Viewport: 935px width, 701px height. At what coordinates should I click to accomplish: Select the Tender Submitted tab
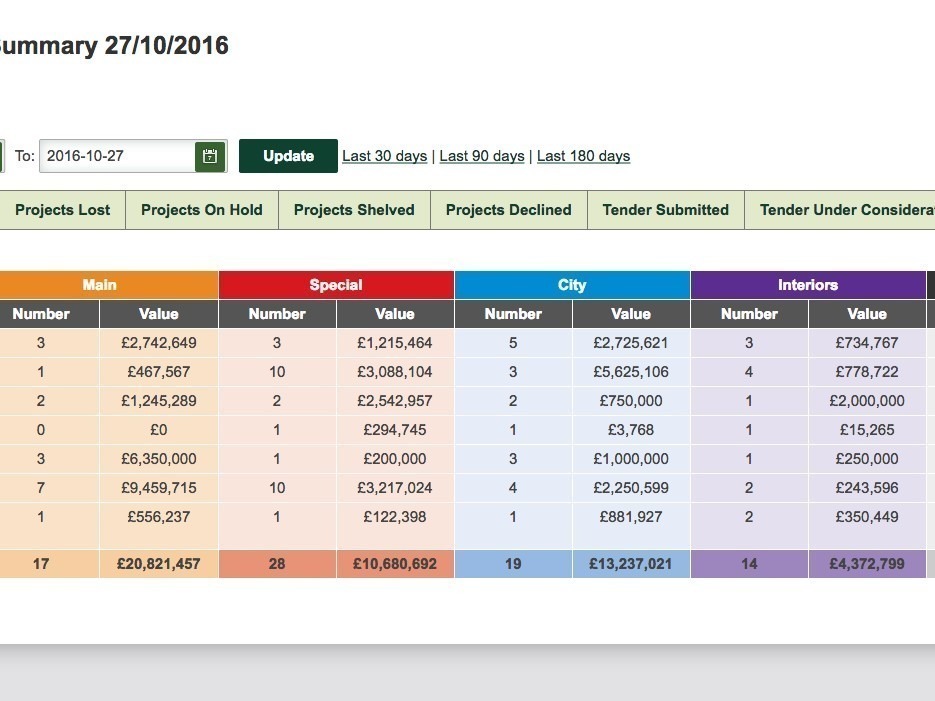pyautogui.click(x=665, y=210)
